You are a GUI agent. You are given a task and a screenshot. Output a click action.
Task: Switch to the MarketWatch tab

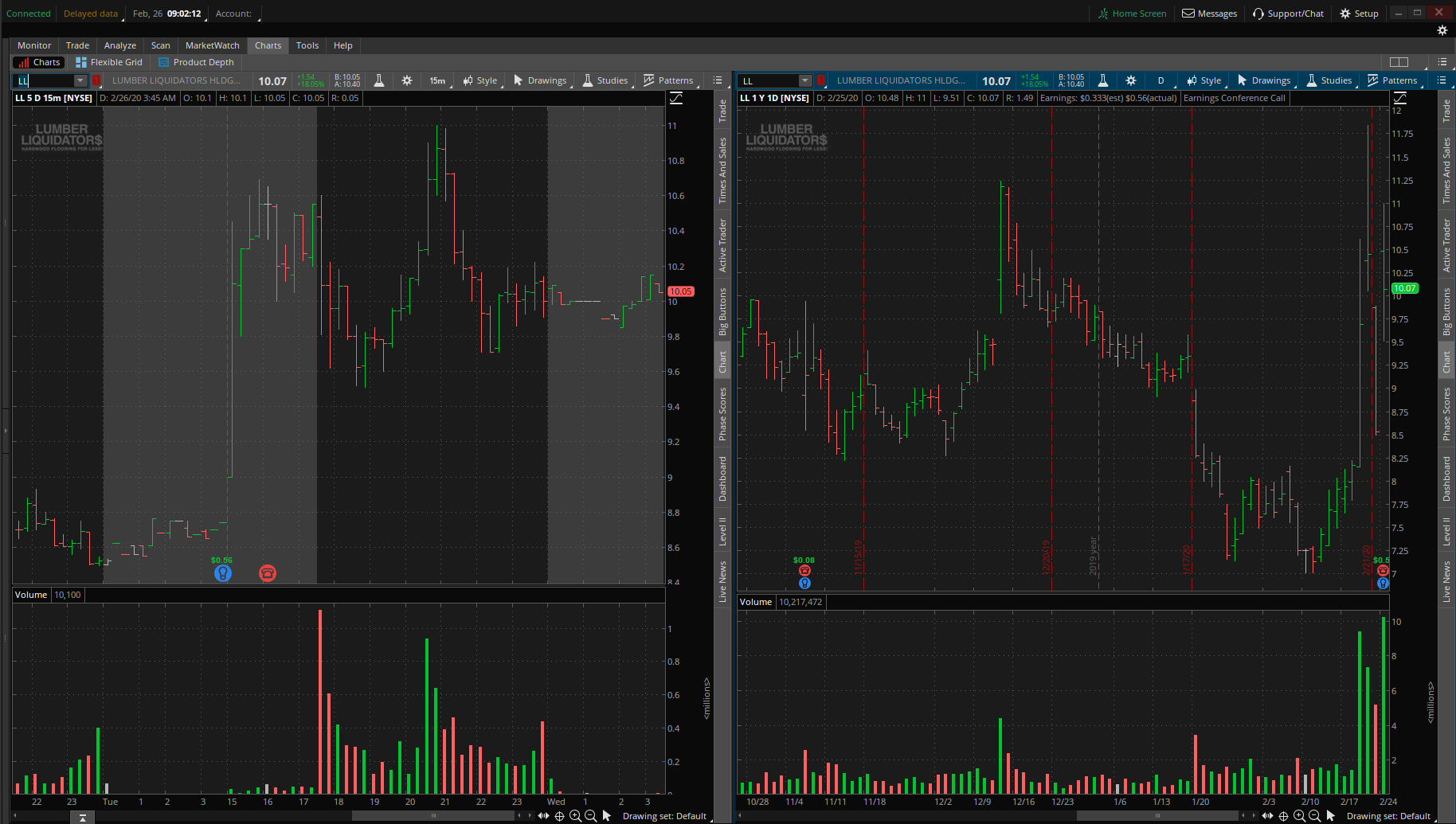pos(213,45)
